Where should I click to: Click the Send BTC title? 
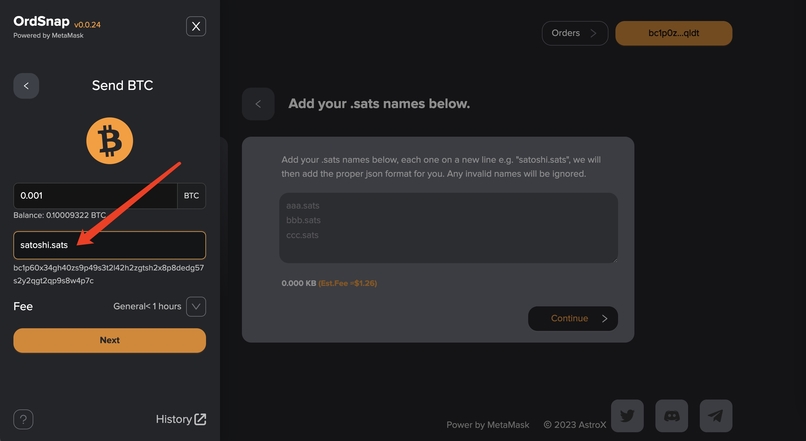click(x=122, y=85)
